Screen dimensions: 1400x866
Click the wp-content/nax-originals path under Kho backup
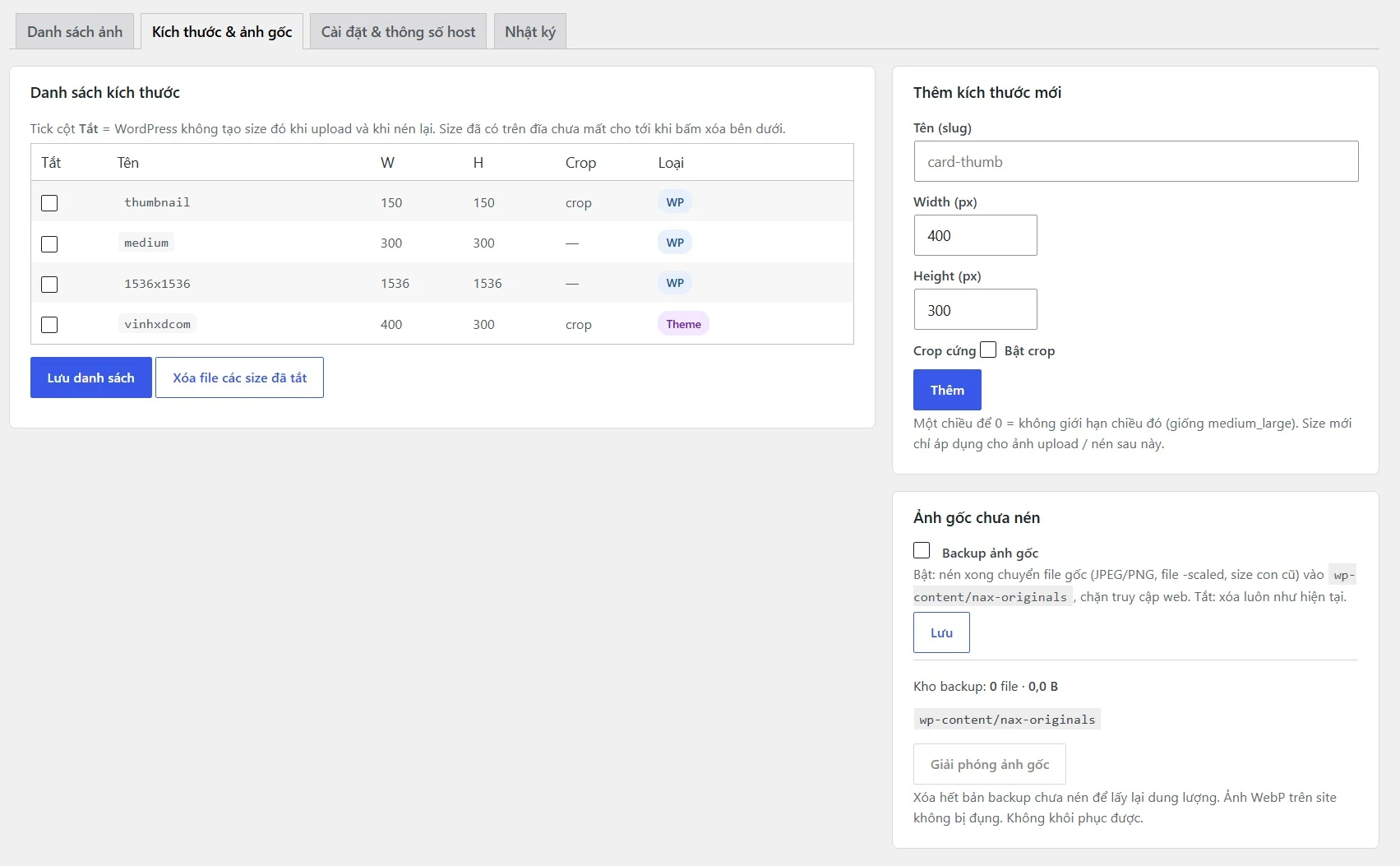1007,720
